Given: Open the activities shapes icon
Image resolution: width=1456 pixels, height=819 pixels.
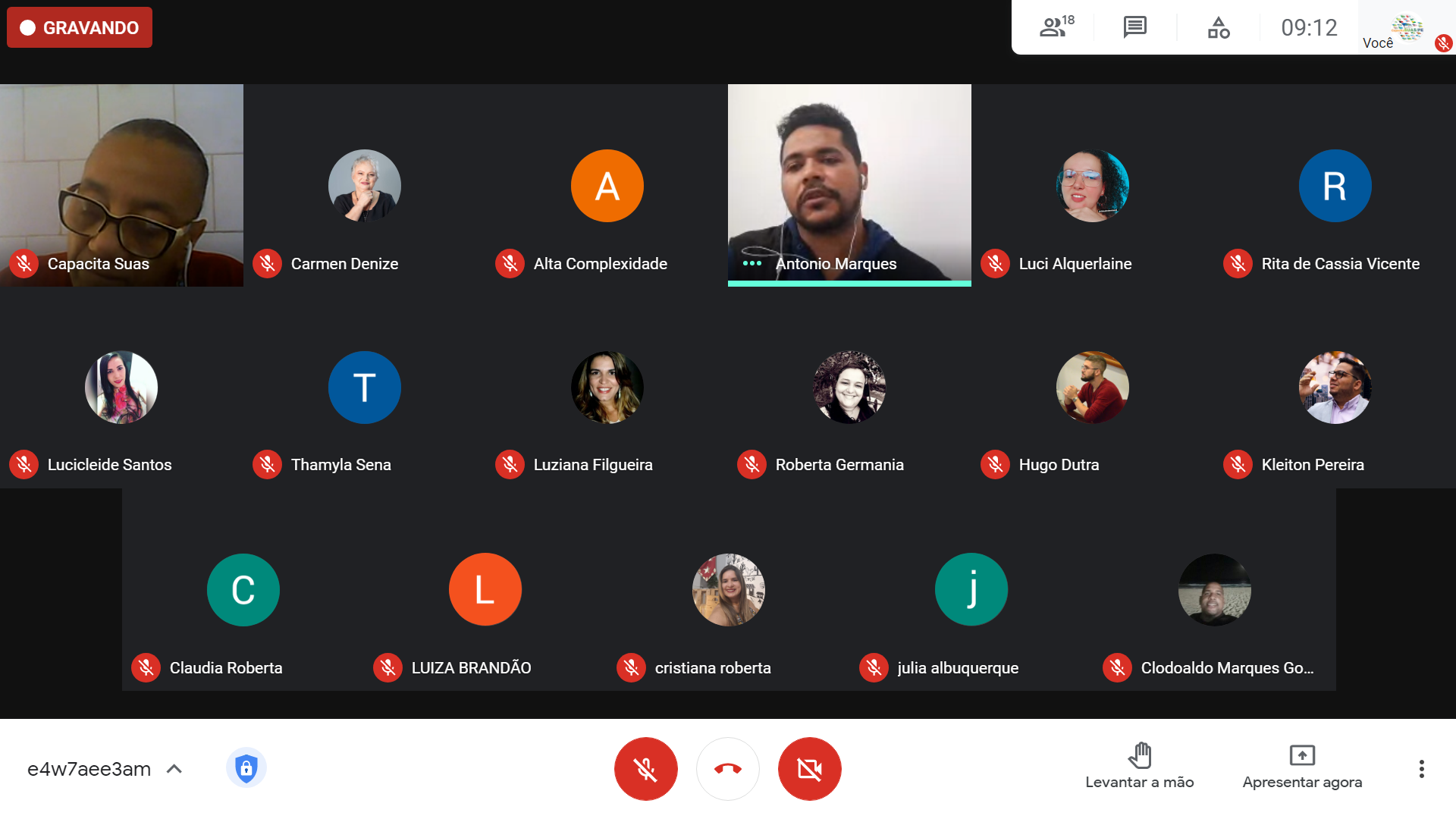Looking at the screenshot, I should tap(1218, 28).
